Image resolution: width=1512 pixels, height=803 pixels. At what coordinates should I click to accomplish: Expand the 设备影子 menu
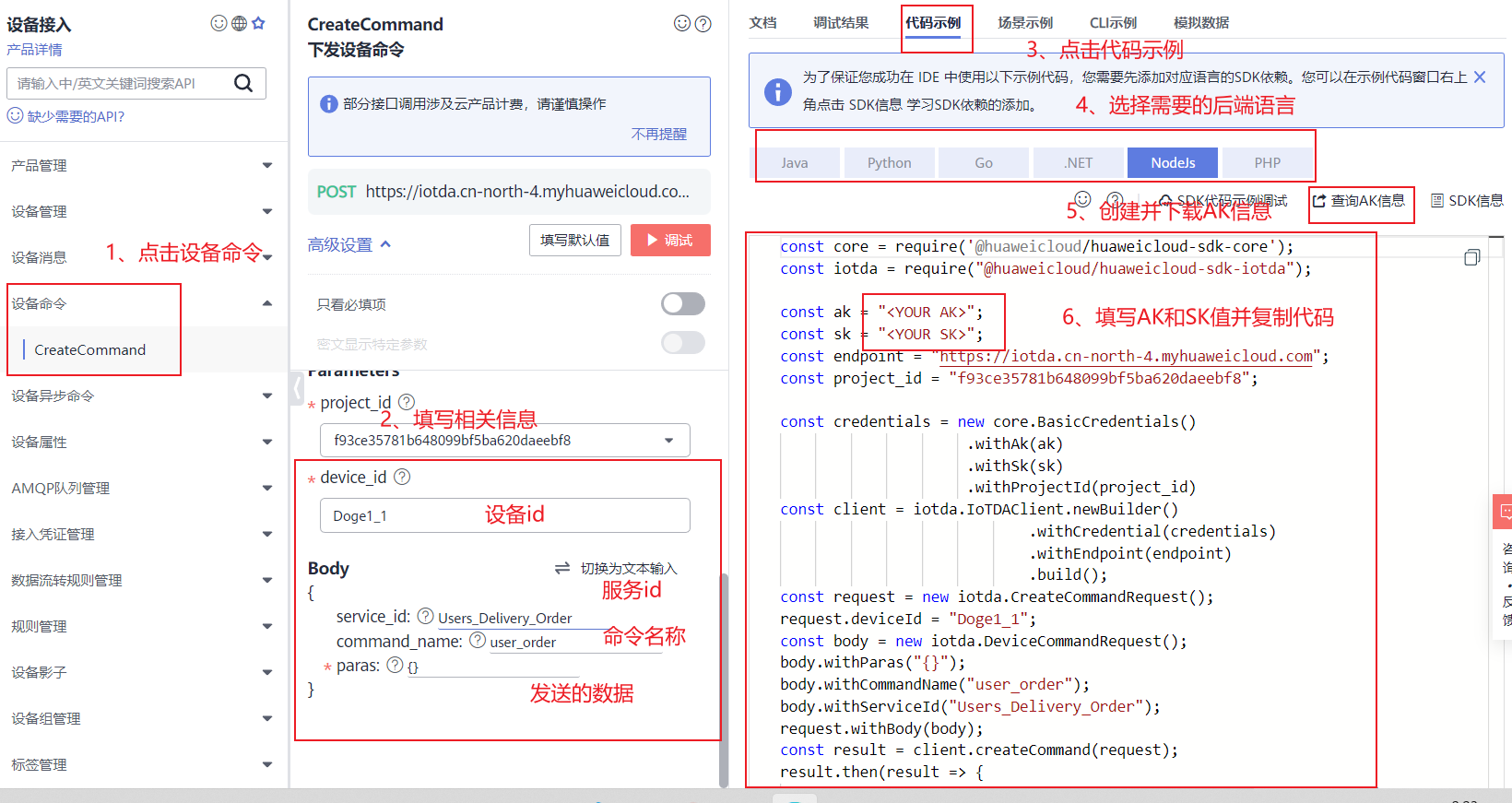pyautogui.click(x=144, y=672)
